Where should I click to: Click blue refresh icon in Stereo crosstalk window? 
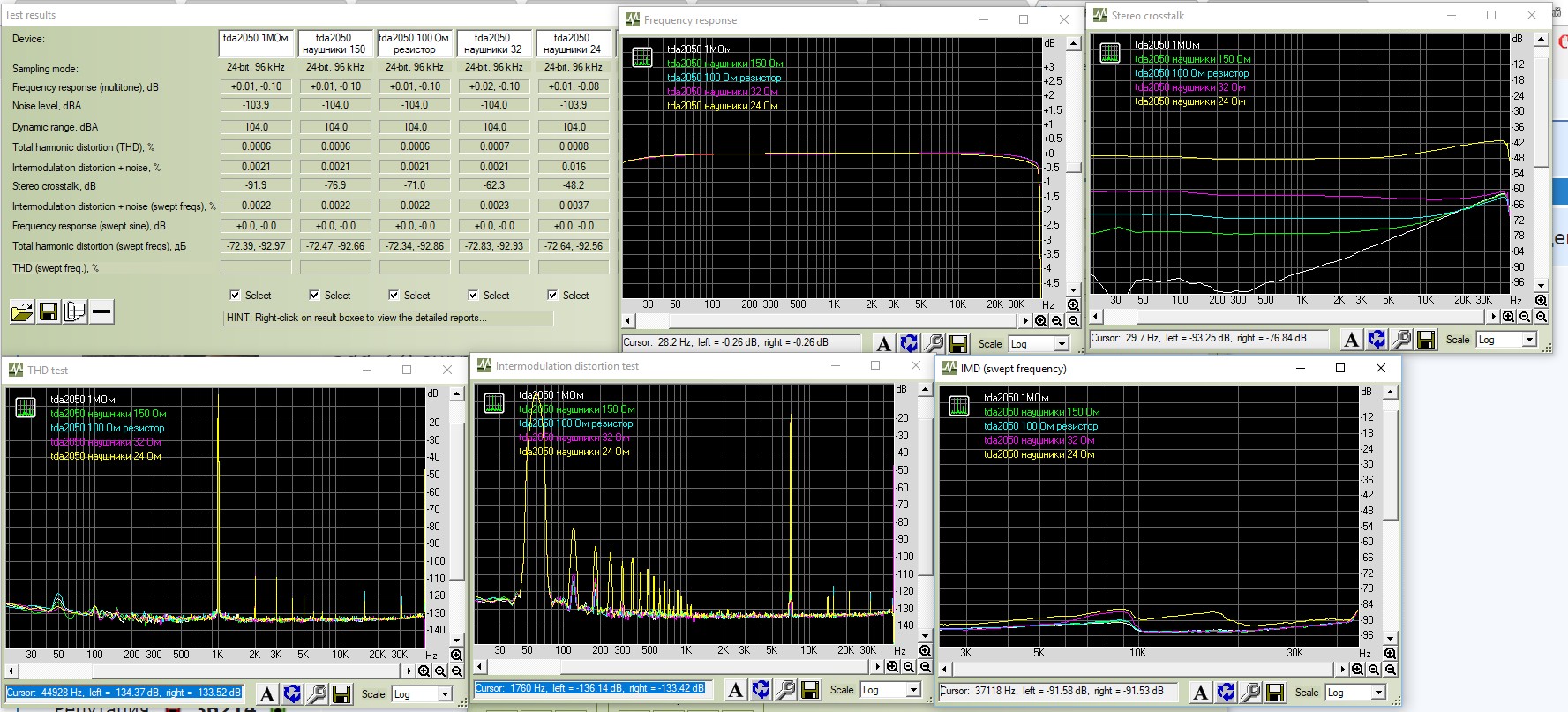point(1377,339)
